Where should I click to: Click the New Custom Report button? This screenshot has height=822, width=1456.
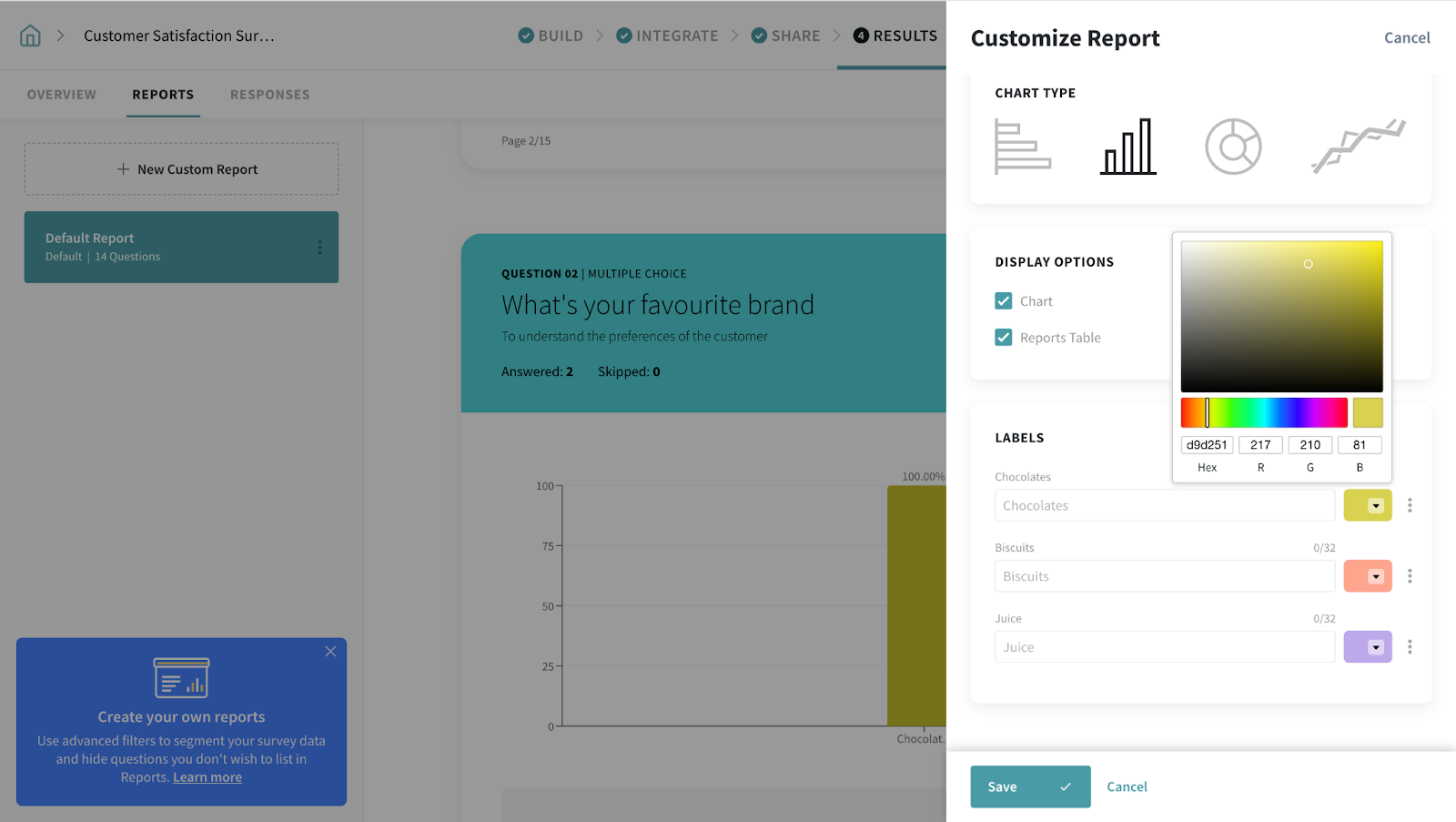182,169
